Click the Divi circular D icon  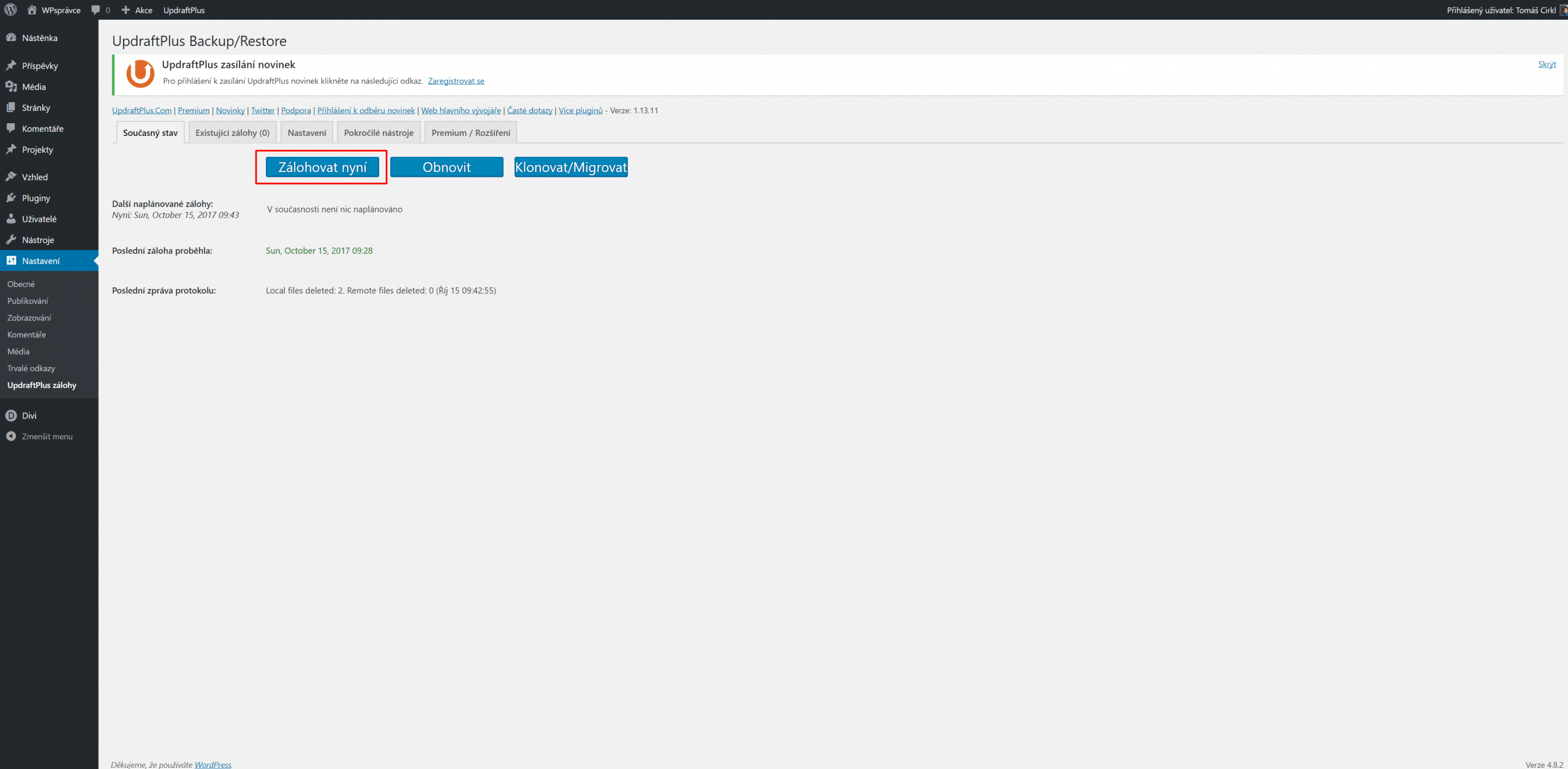[x=11, y=415]
